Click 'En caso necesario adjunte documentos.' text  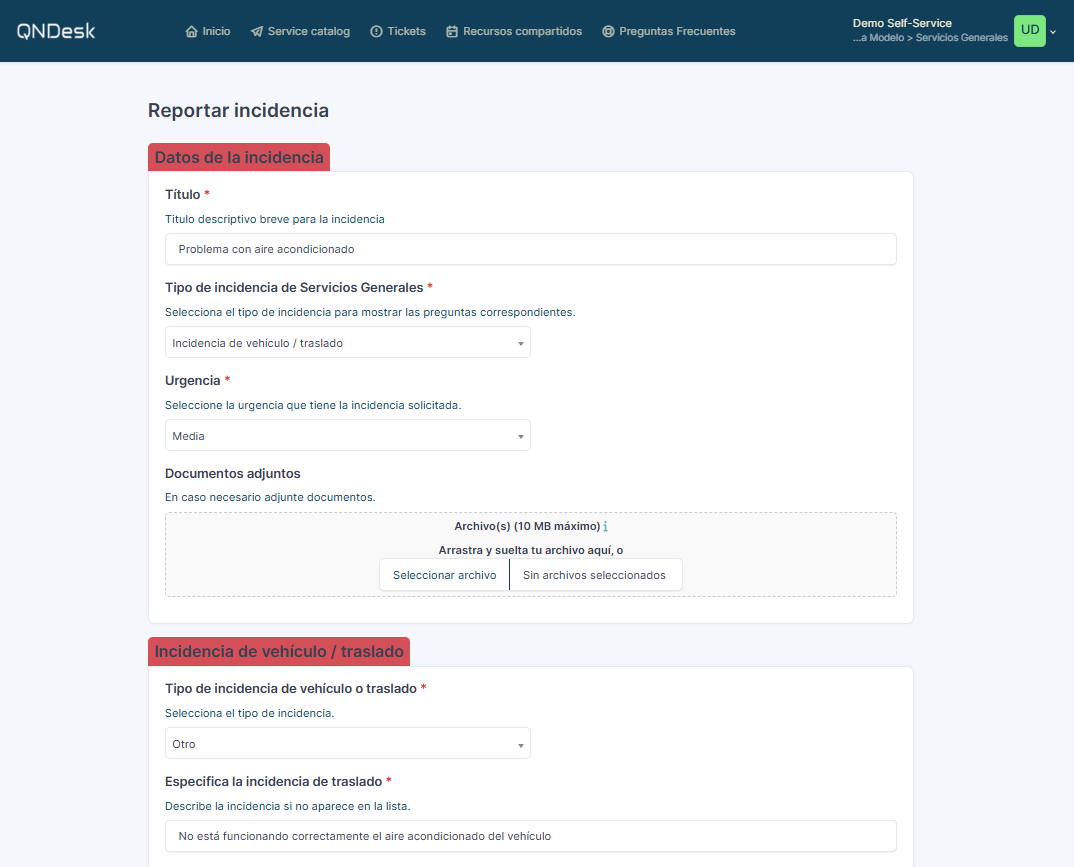(270, 497)
